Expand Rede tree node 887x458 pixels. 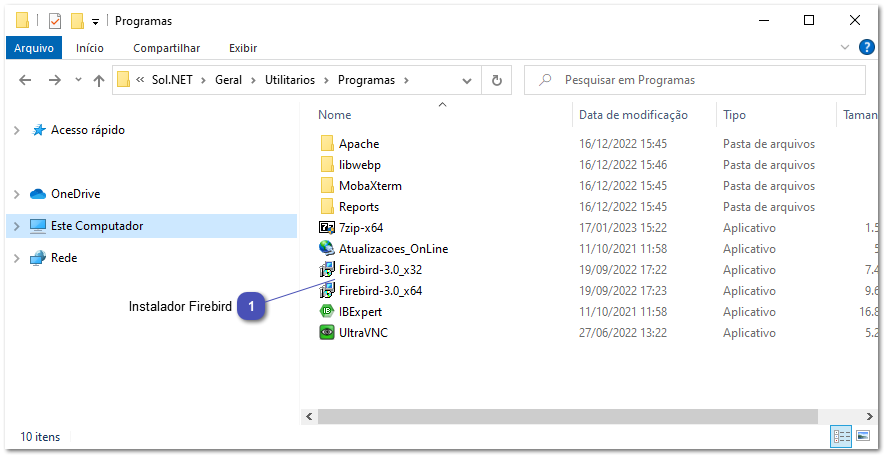click(x=17, y=258)
